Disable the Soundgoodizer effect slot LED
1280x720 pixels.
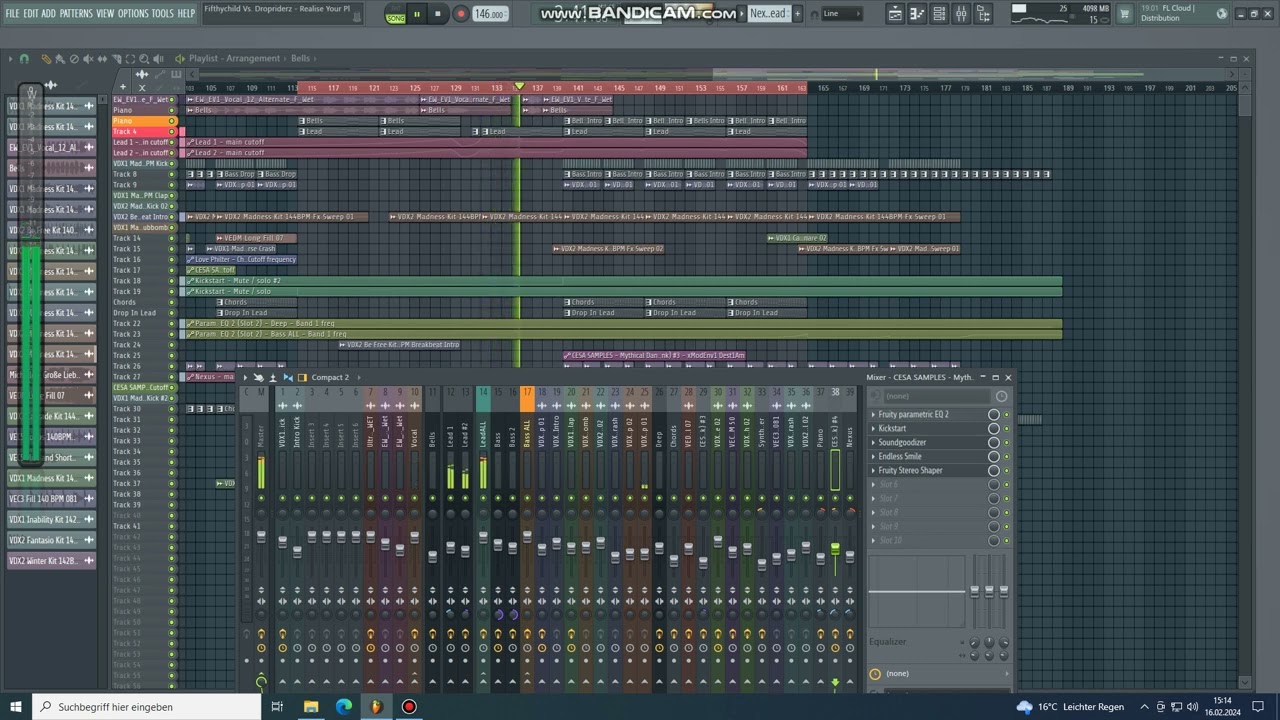pos(1006,442)
